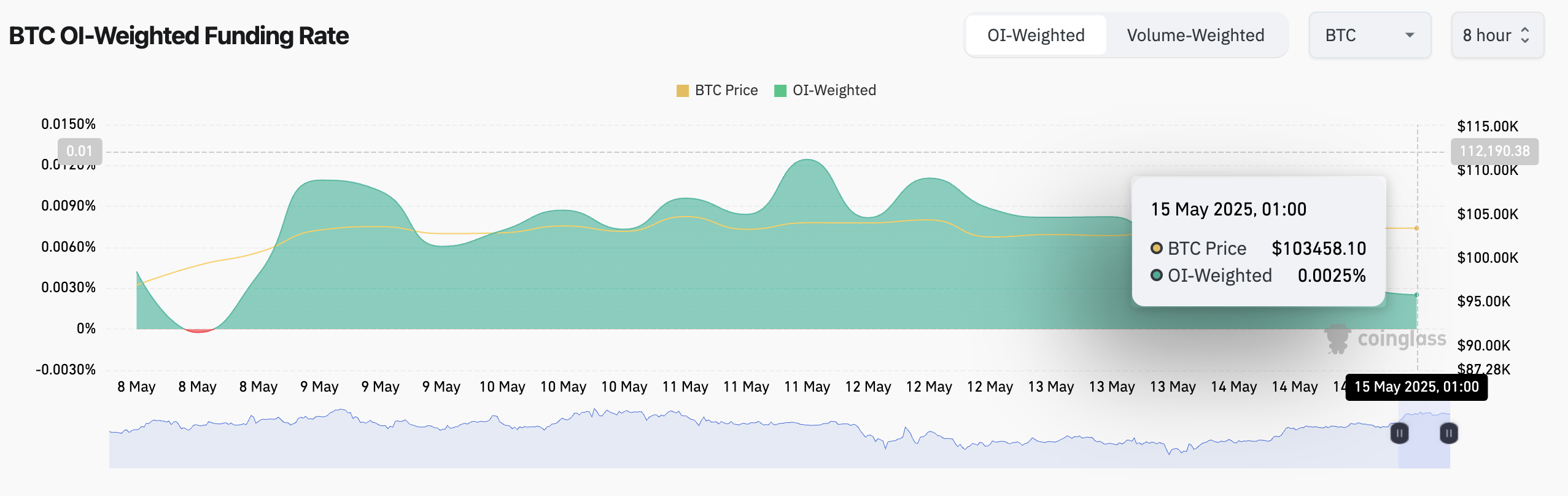This screenshot has width=1568, height=496.
Task: Toggle the BTC Price legend series
Action: [726, 91]
